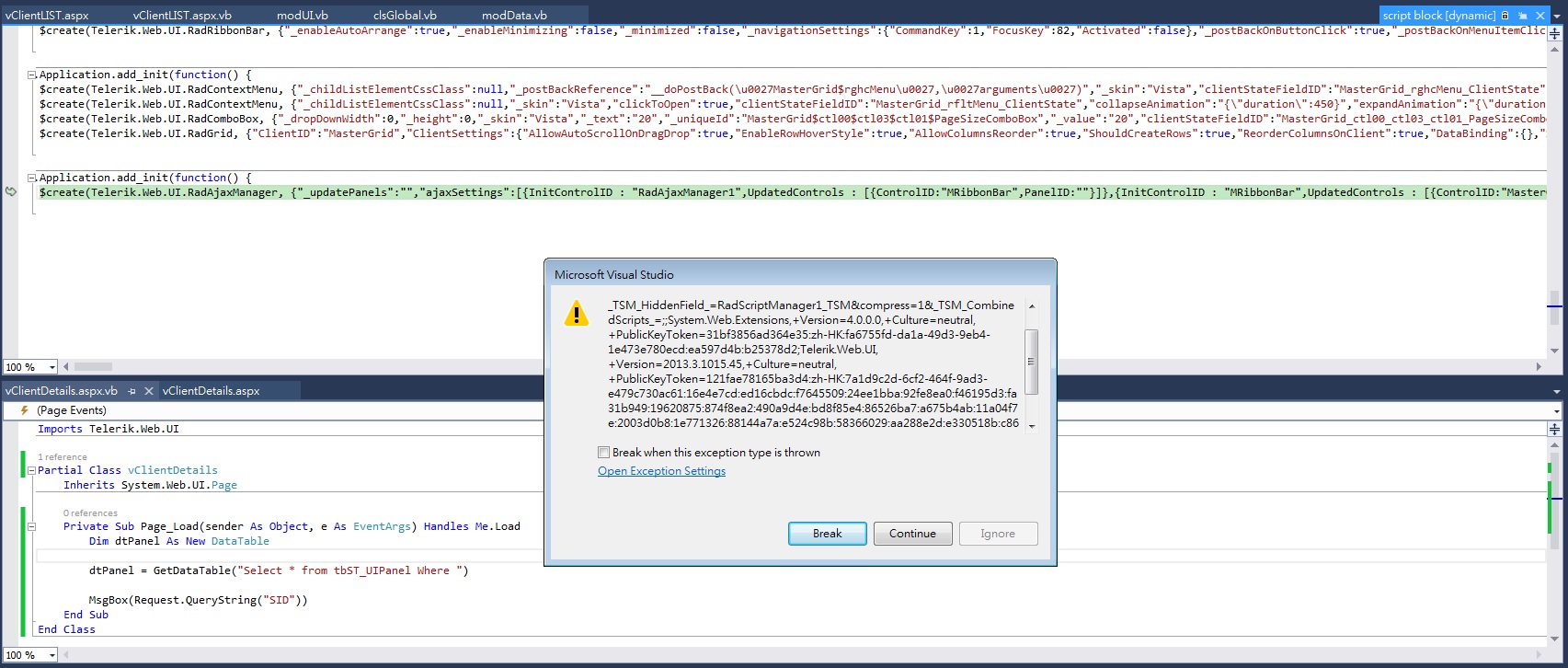The image size is (1568, 668).
Task: Close the script block [dynamic] tab
Action: point(1539,16)
